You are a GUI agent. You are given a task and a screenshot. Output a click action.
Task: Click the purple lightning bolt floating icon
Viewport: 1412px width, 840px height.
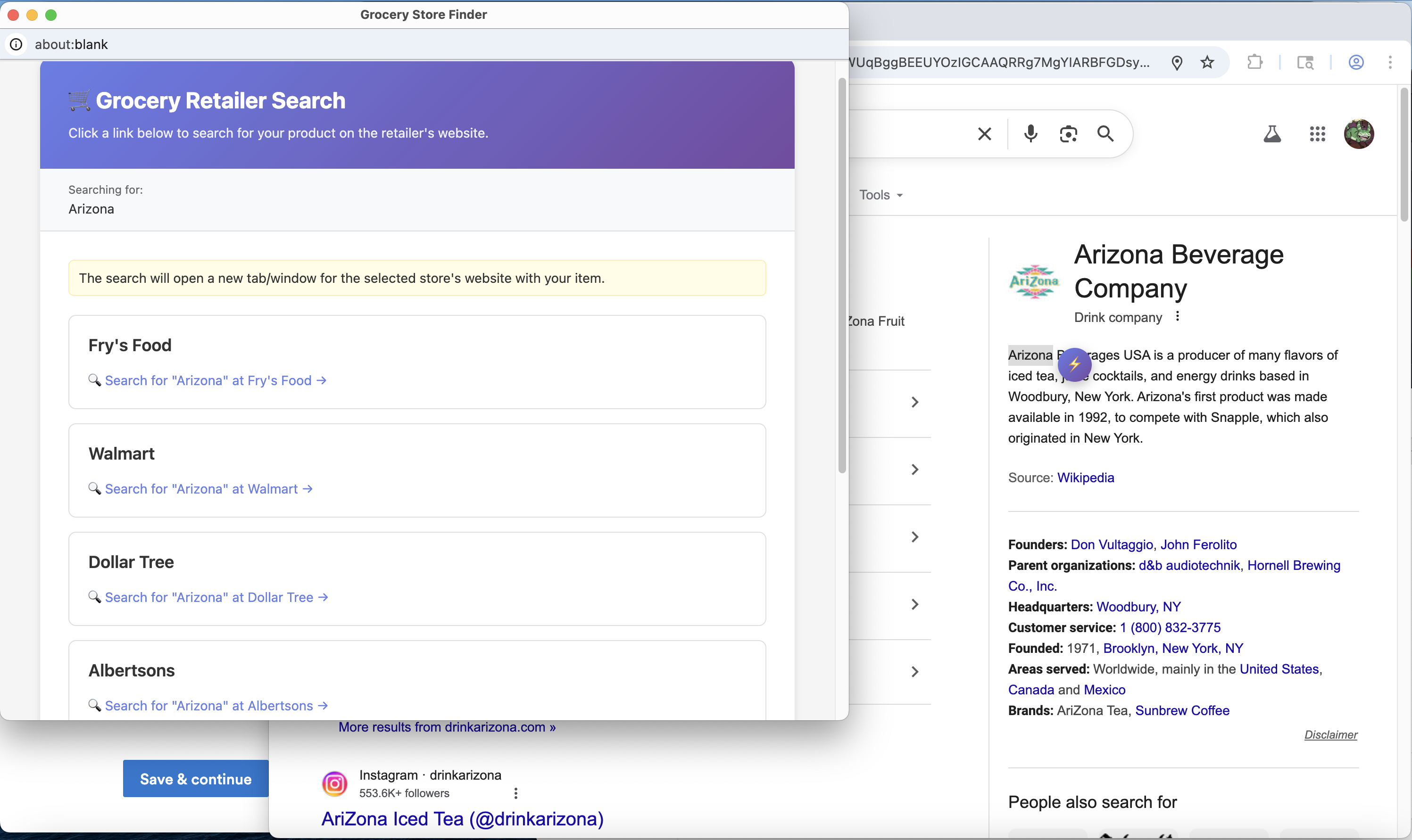1074,364
